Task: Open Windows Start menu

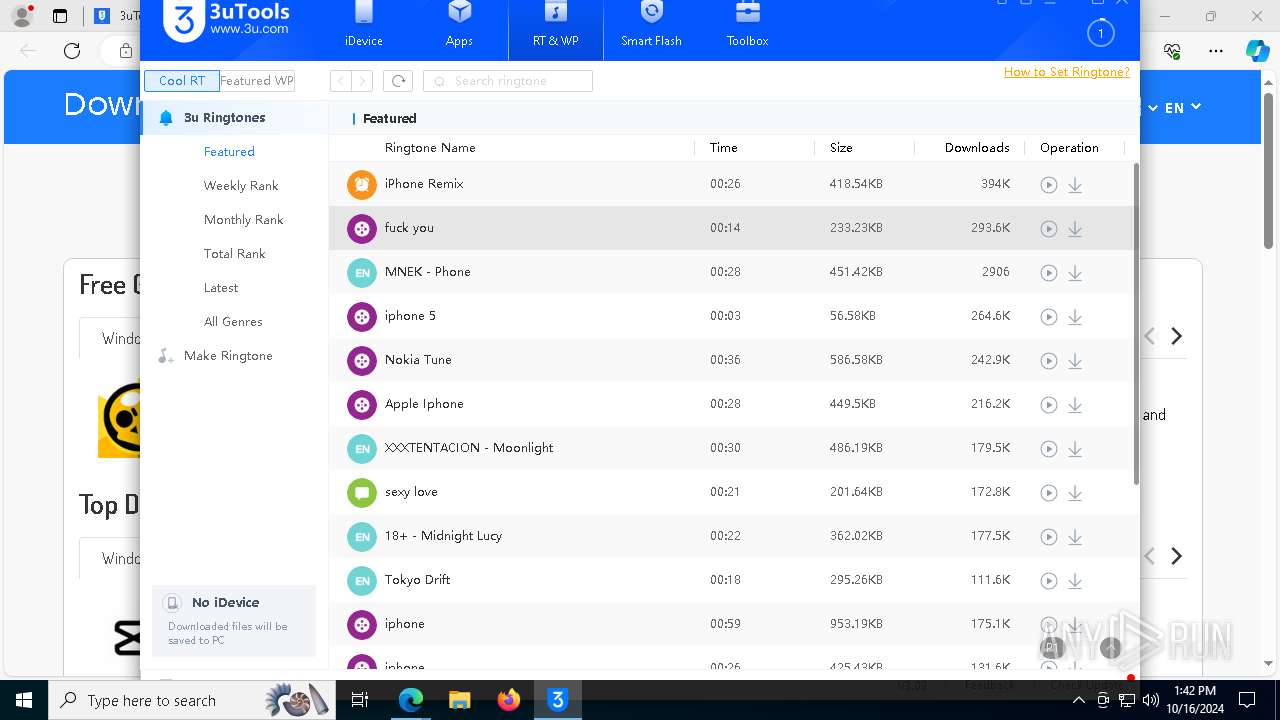Action: coord(24,700)
